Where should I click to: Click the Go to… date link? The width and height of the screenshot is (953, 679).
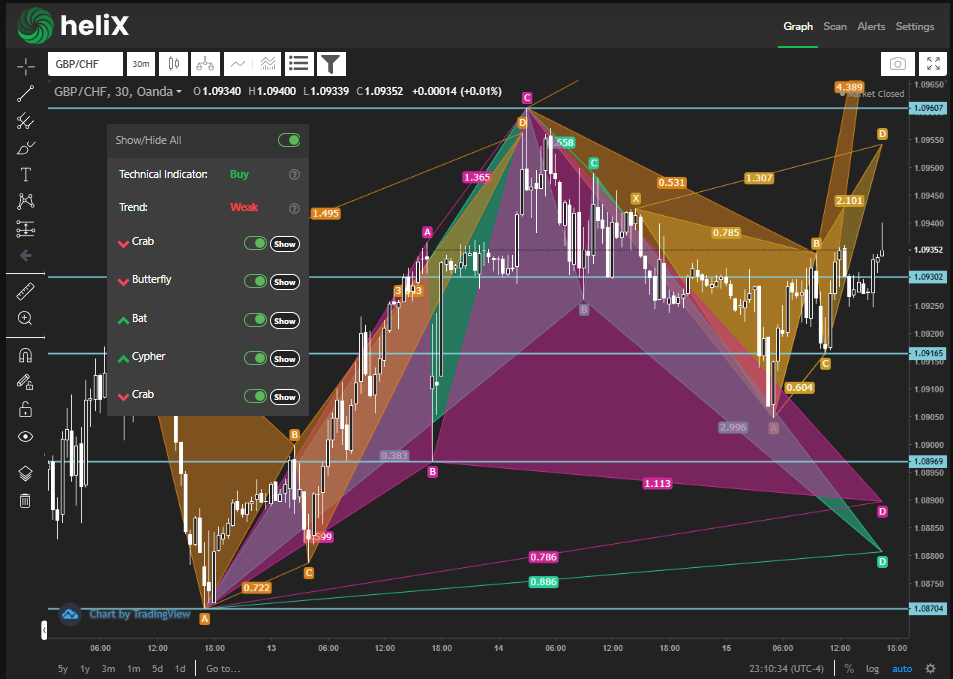click(x=223, y=668)
